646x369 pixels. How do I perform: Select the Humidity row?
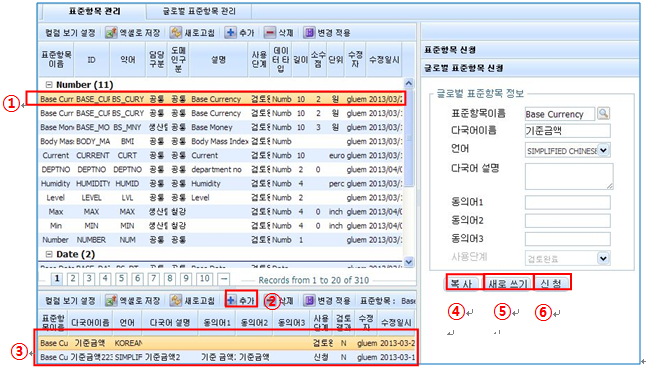click(x=221, y=184)
